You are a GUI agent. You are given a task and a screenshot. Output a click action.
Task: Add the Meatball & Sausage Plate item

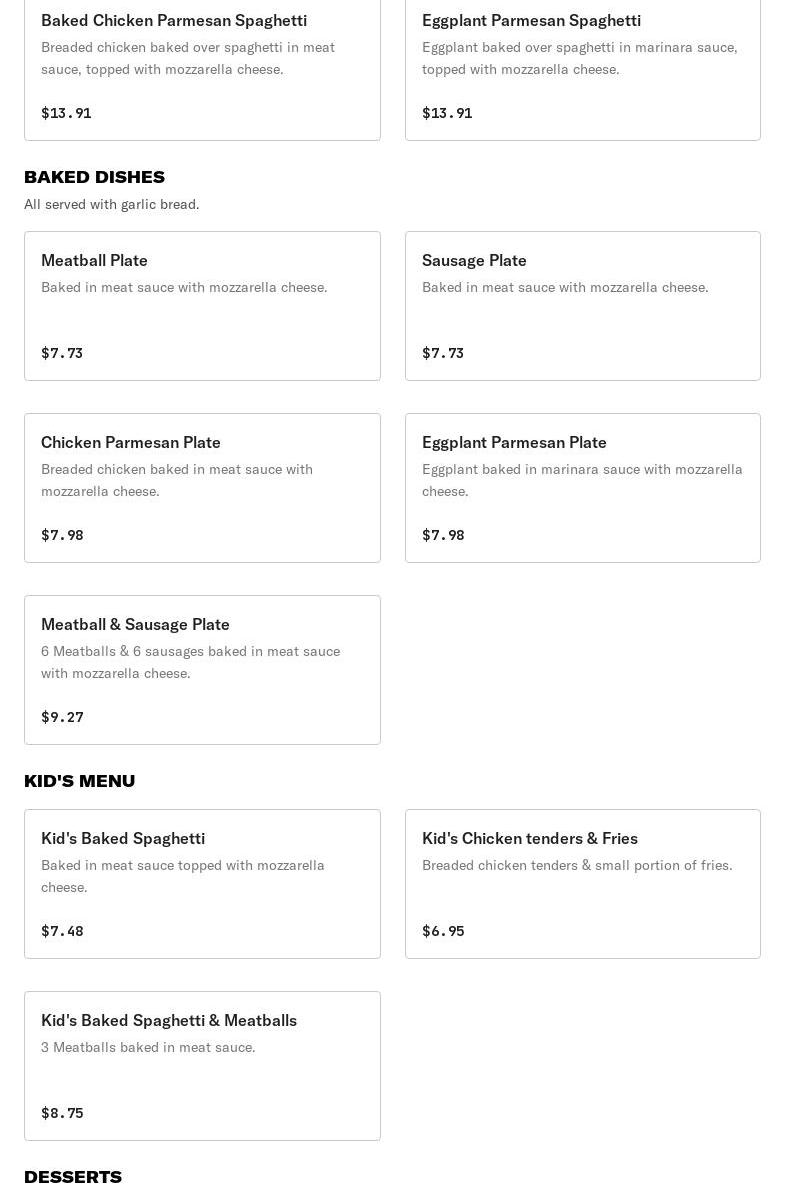202,669
